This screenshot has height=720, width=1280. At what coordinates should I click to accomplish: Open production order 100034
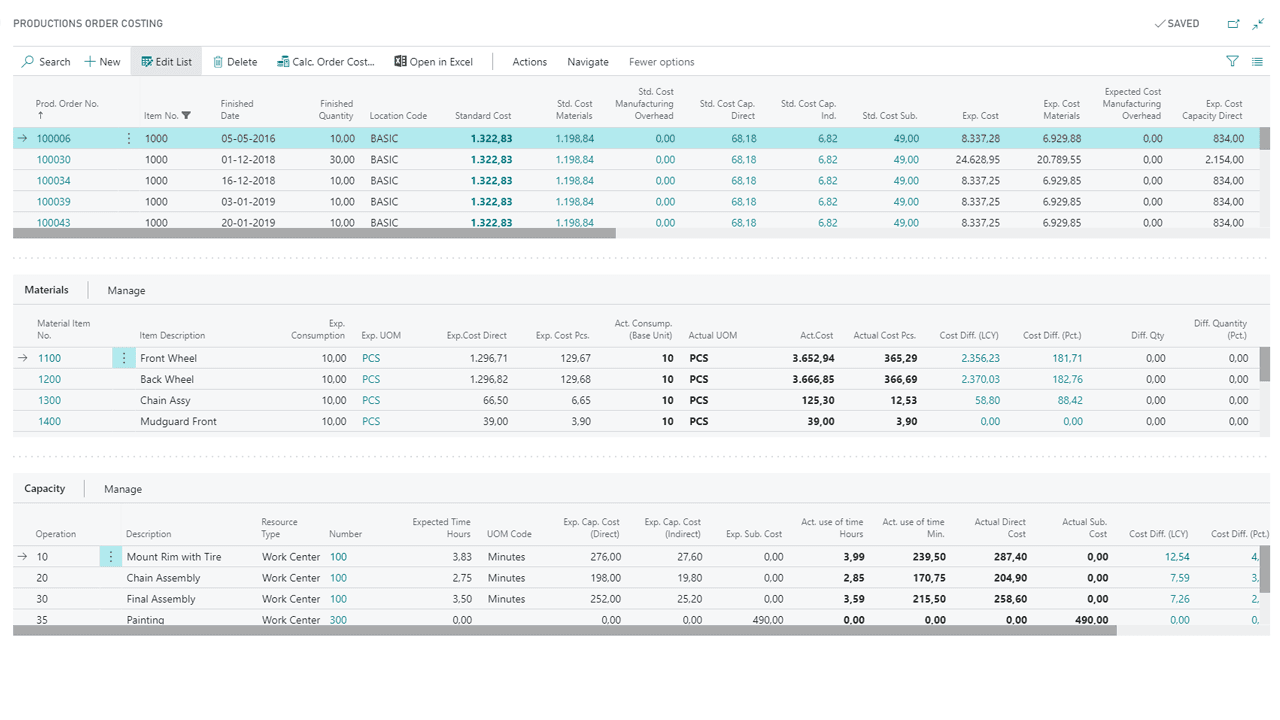click(54, 181)
